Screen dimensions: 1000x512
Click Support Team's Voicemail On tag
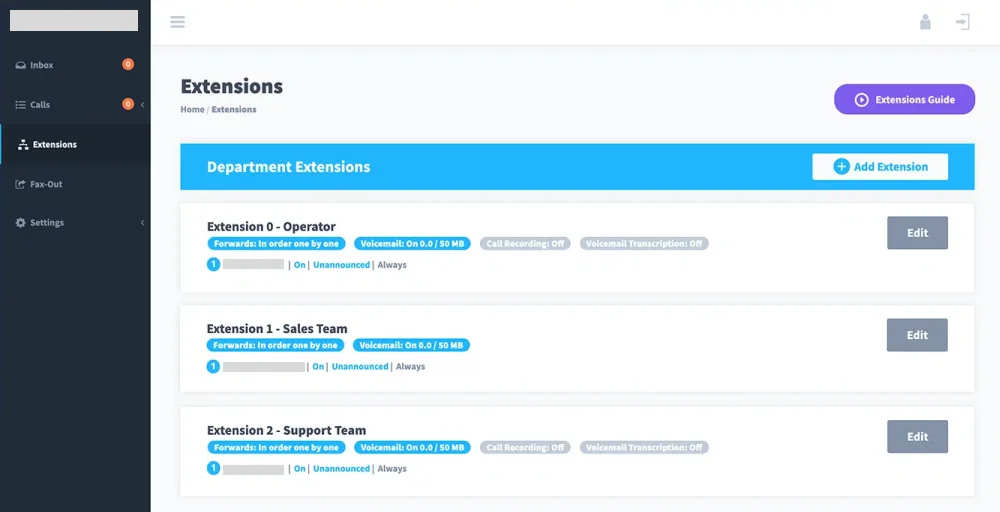[413, 448]
